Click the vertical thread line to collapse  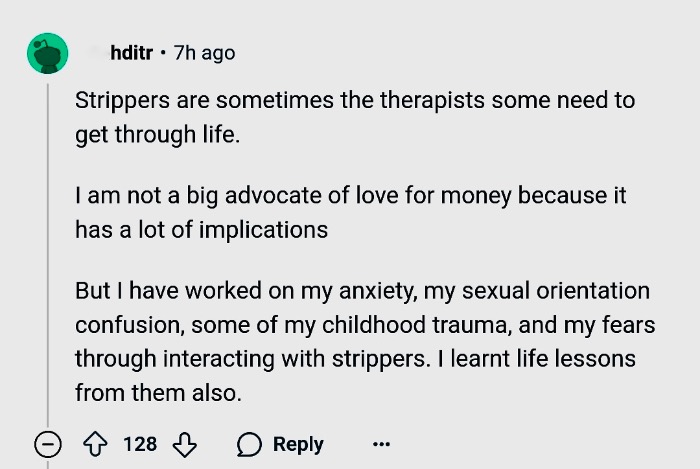coord(48,254)
